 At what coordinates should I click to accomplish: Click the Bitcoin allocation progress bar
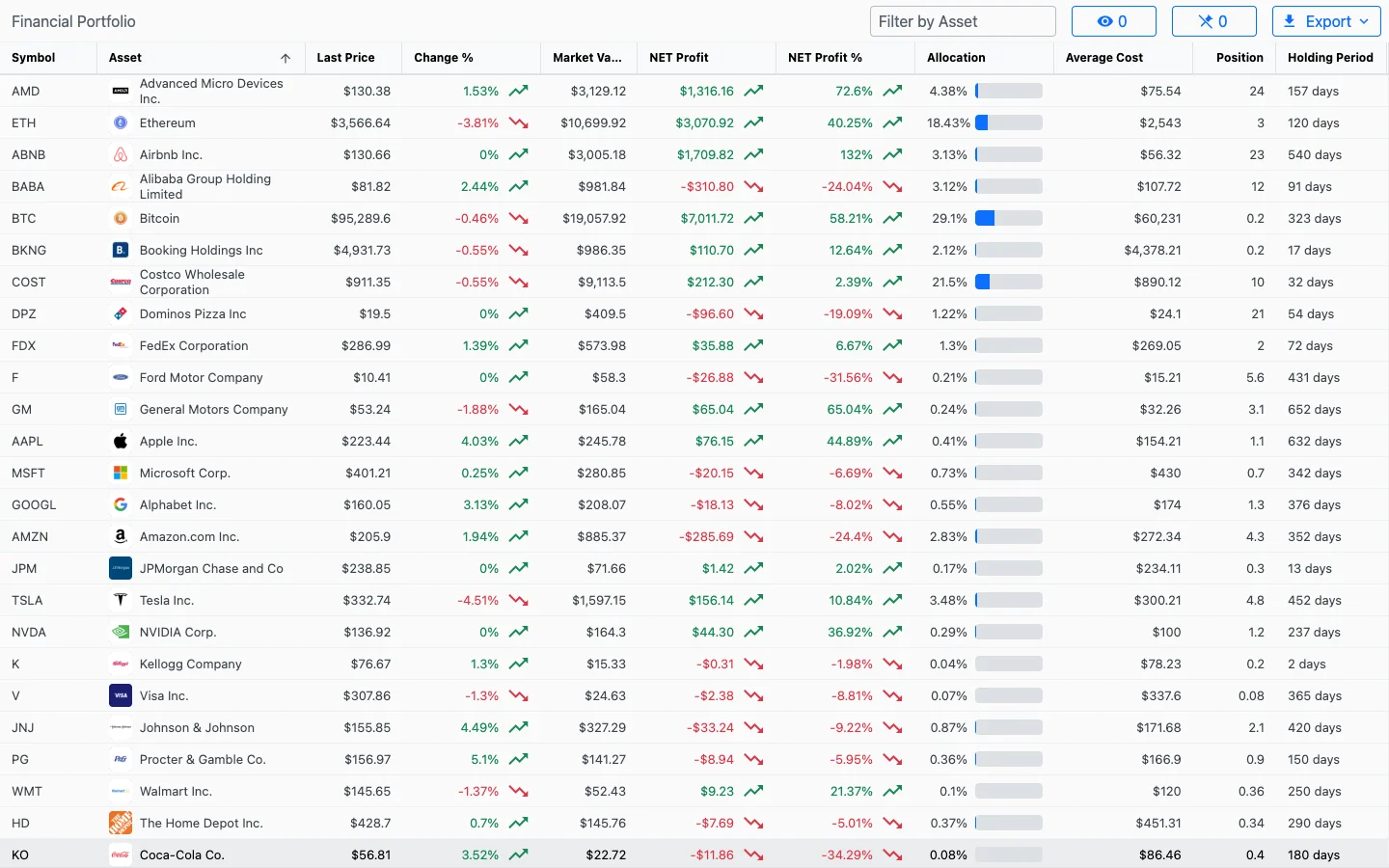point(1009,218)
